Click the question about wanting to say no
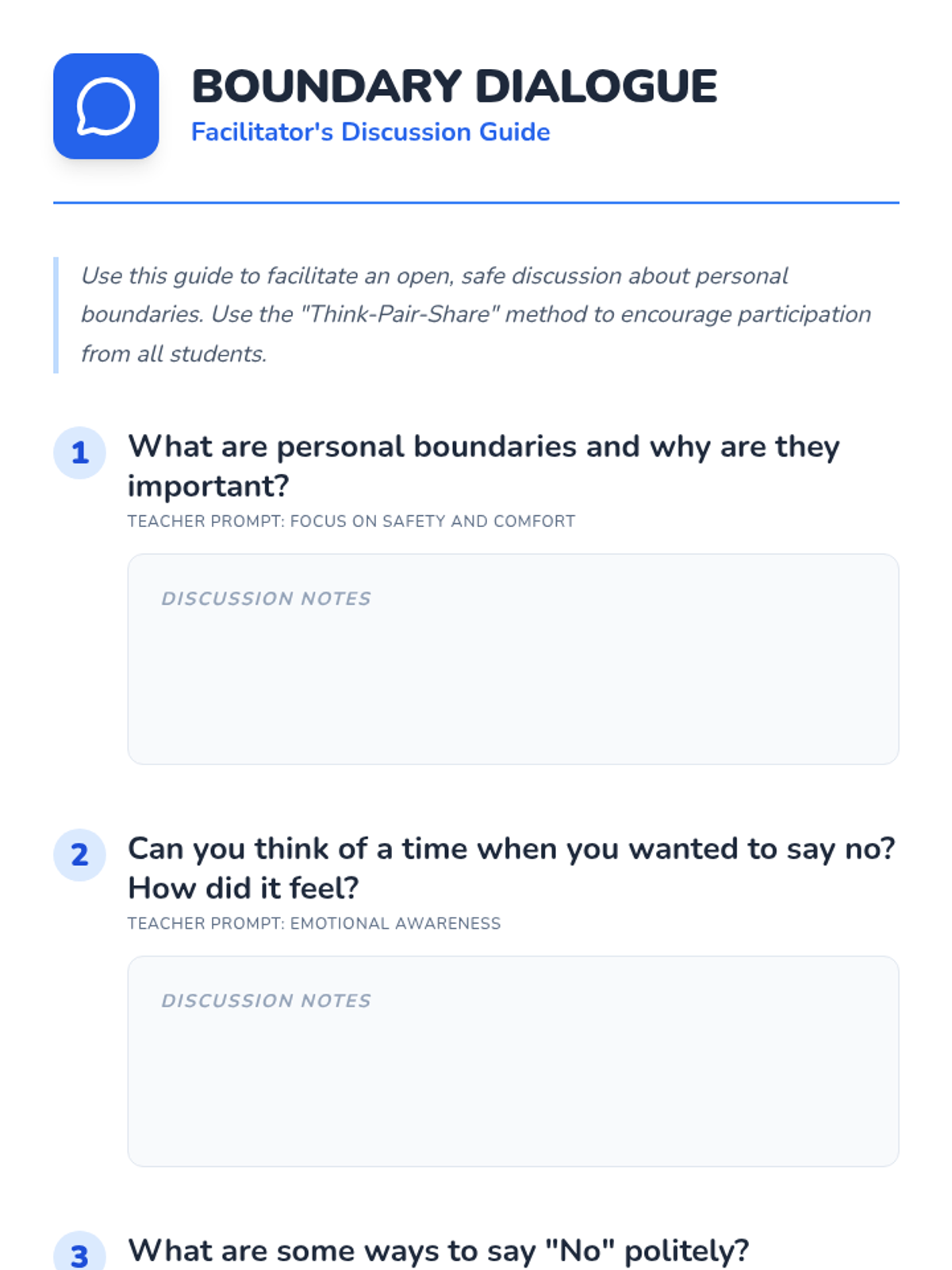The height and width of the screenshot is (1270, 952). (512, 868)
